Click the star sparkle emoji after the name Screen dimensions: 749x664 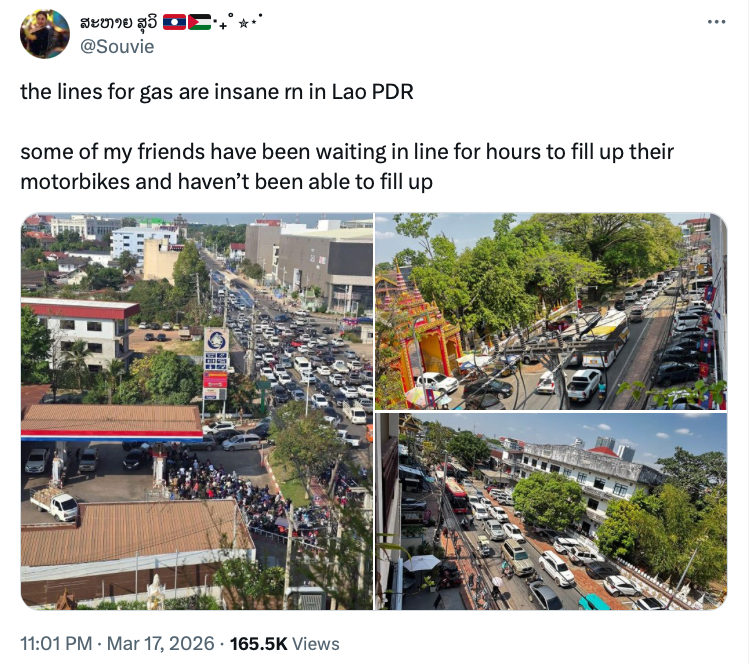coord(244,23)
